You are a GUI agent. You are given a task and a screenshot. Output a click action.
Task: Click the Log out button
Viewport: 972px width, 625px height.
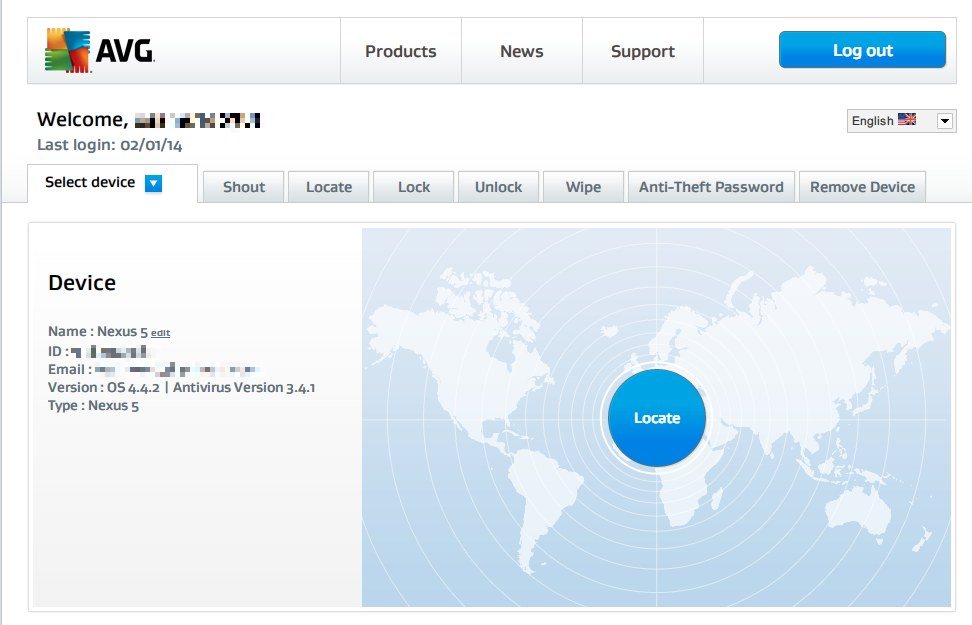[862, 50]
